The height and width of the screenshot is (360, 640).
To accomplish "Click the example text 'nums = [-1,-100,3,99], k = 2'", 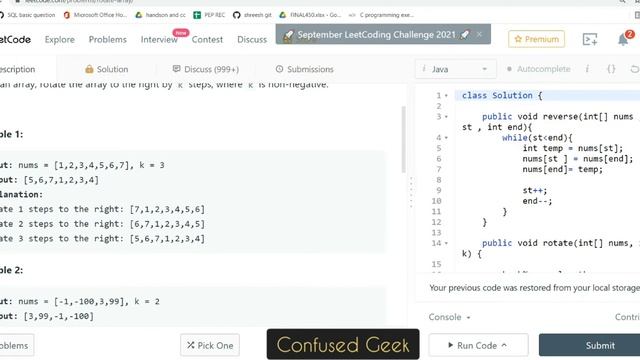I will (89, 302).
